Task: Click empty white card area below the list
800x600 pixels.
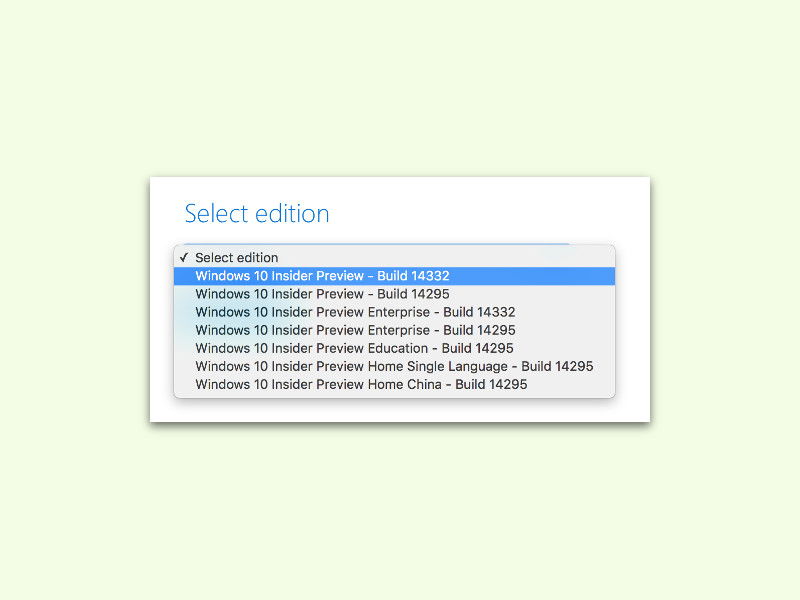Action: point(400,411)
